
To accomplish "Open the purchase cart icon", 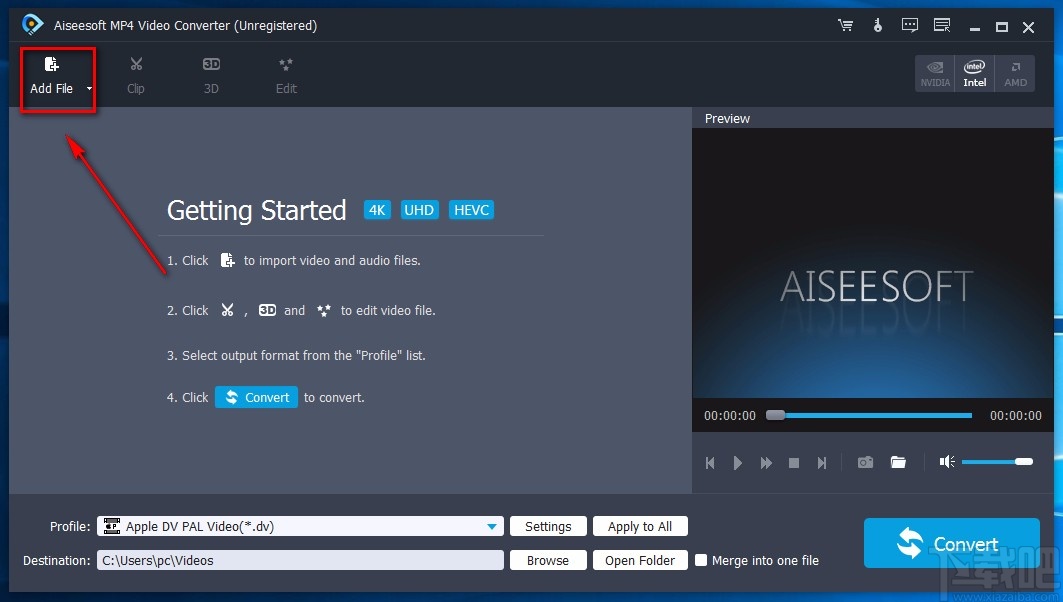I will pyautogui.click(x=845, y=26).
